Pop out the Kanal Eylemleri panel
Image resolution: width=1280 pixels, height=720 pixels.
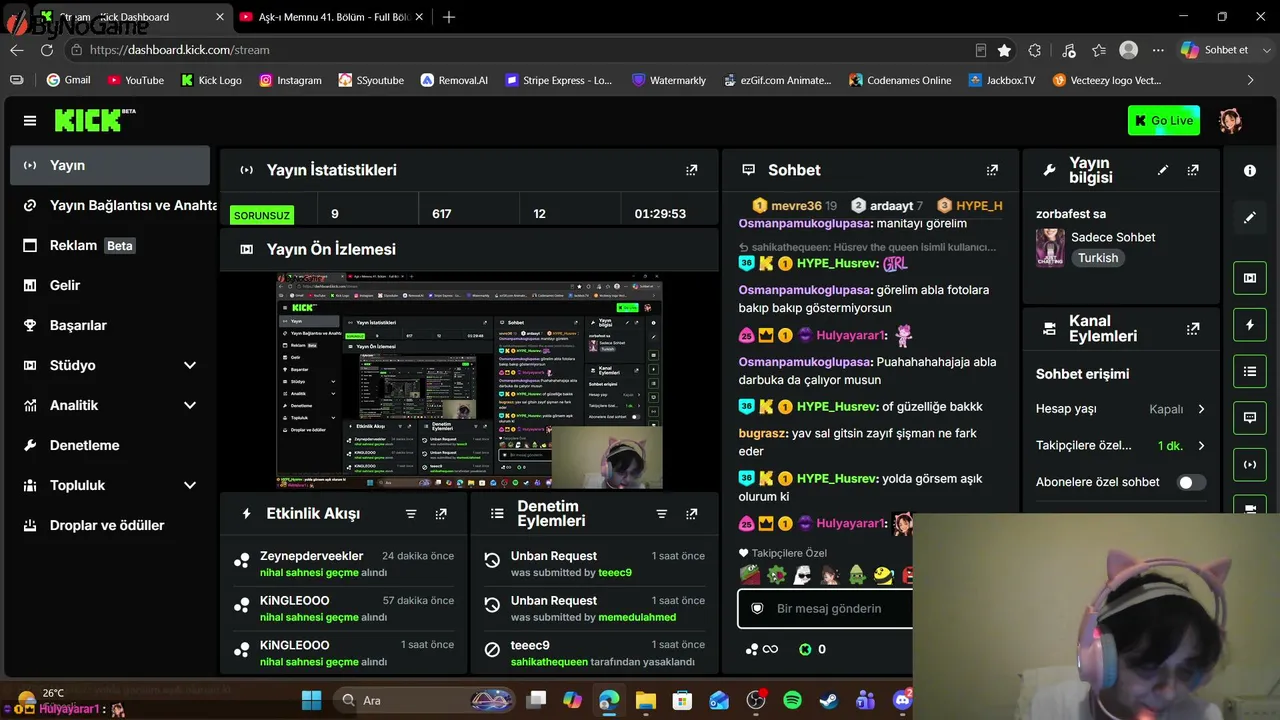coord(1193,328)
